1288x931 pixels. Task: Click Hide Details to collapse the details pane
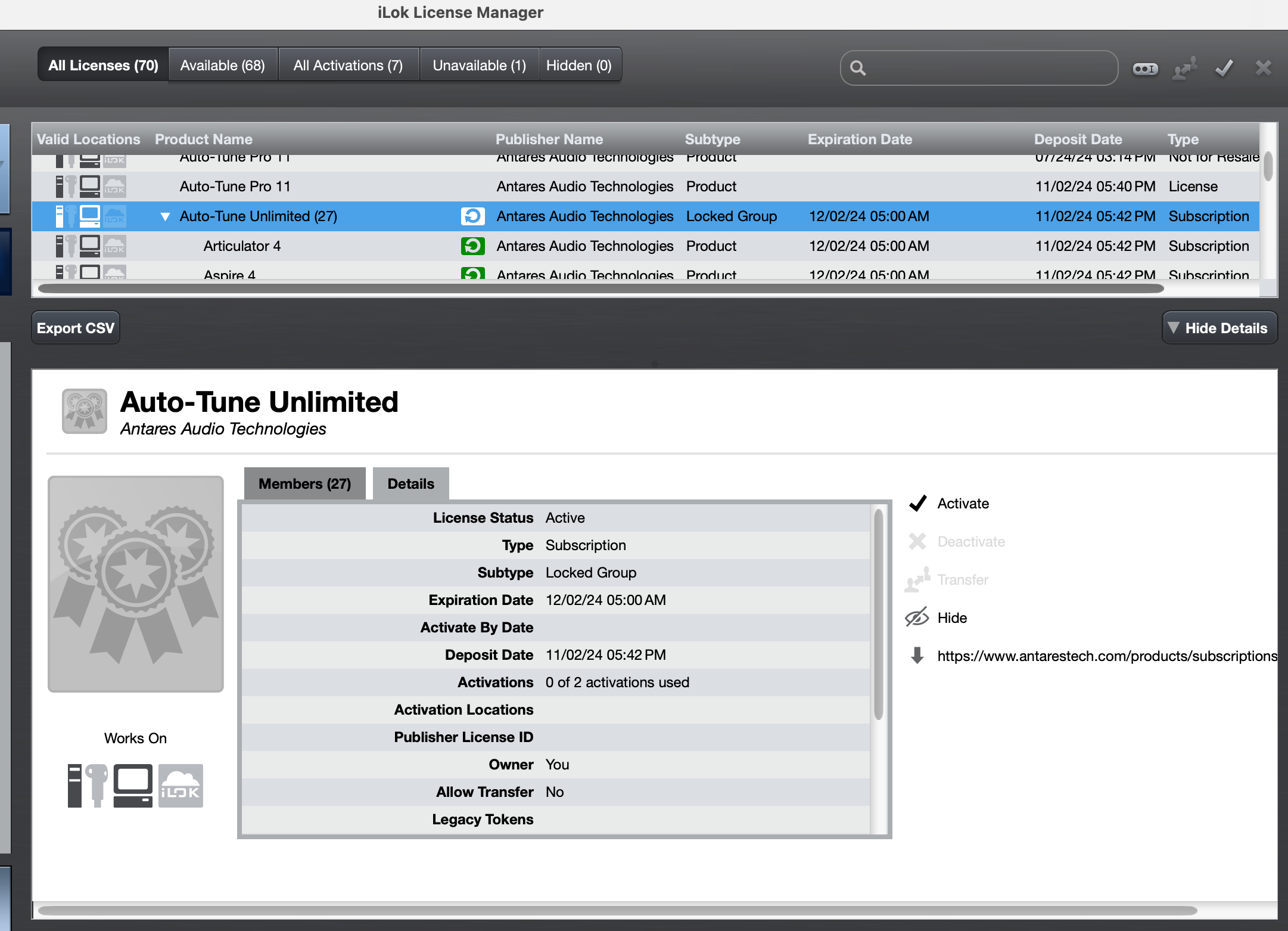[1219, 327]
